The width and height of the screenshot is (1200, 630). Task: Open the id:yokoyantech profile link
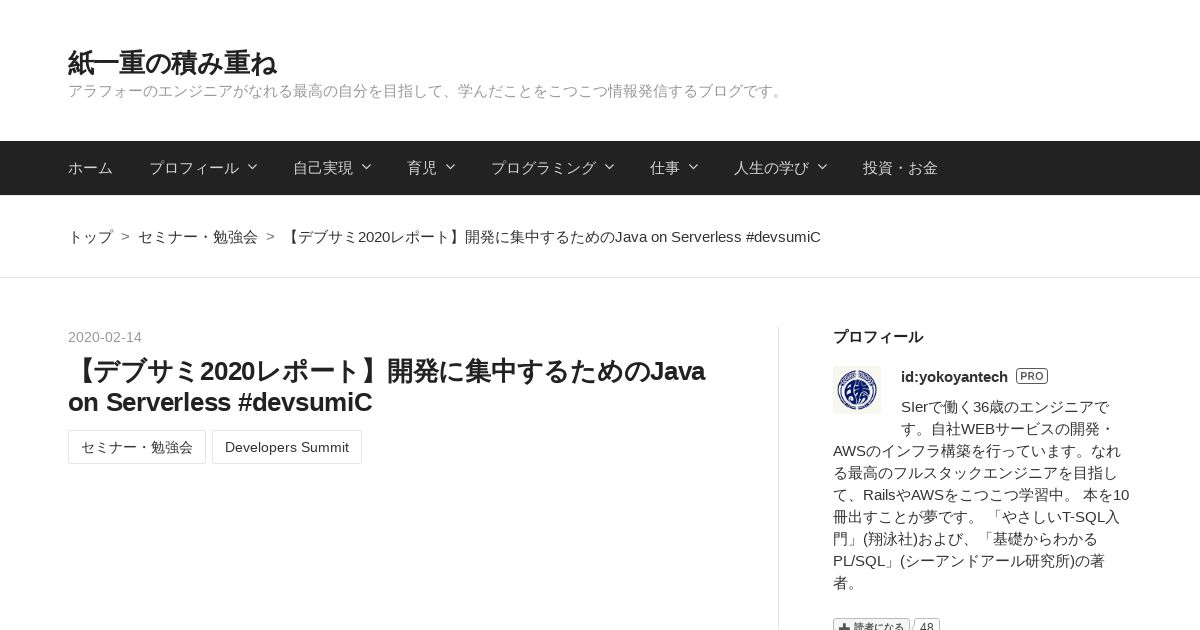click(x=954, y=377)
